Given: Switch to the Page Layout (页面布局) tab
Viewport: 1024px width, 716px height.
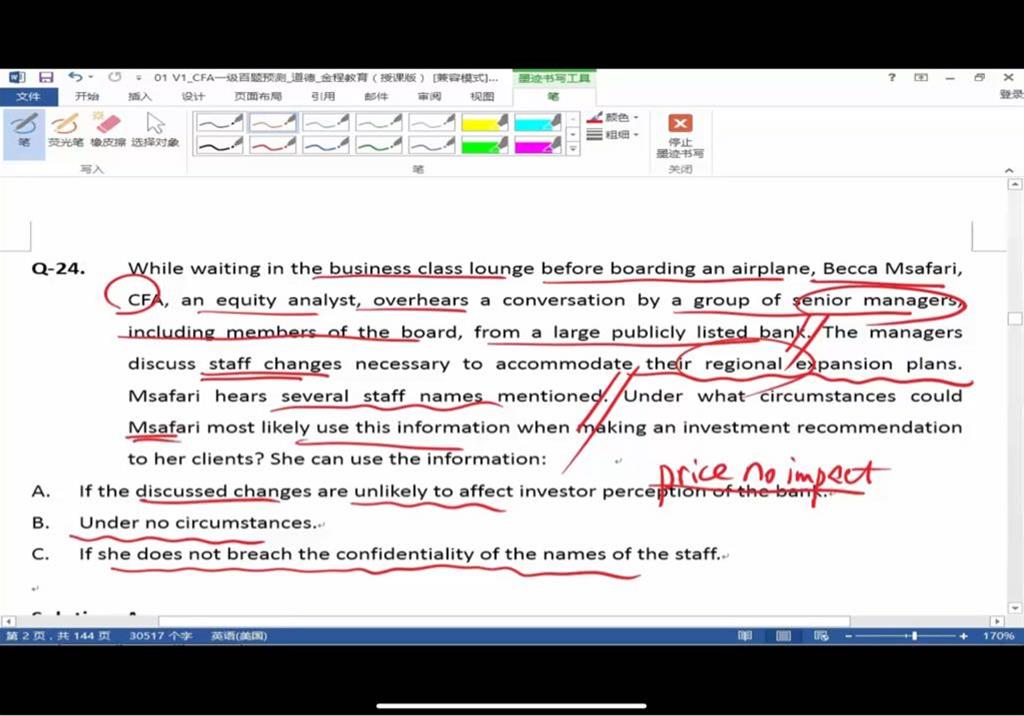Looking at the screenshot, I should click(258, 97).
